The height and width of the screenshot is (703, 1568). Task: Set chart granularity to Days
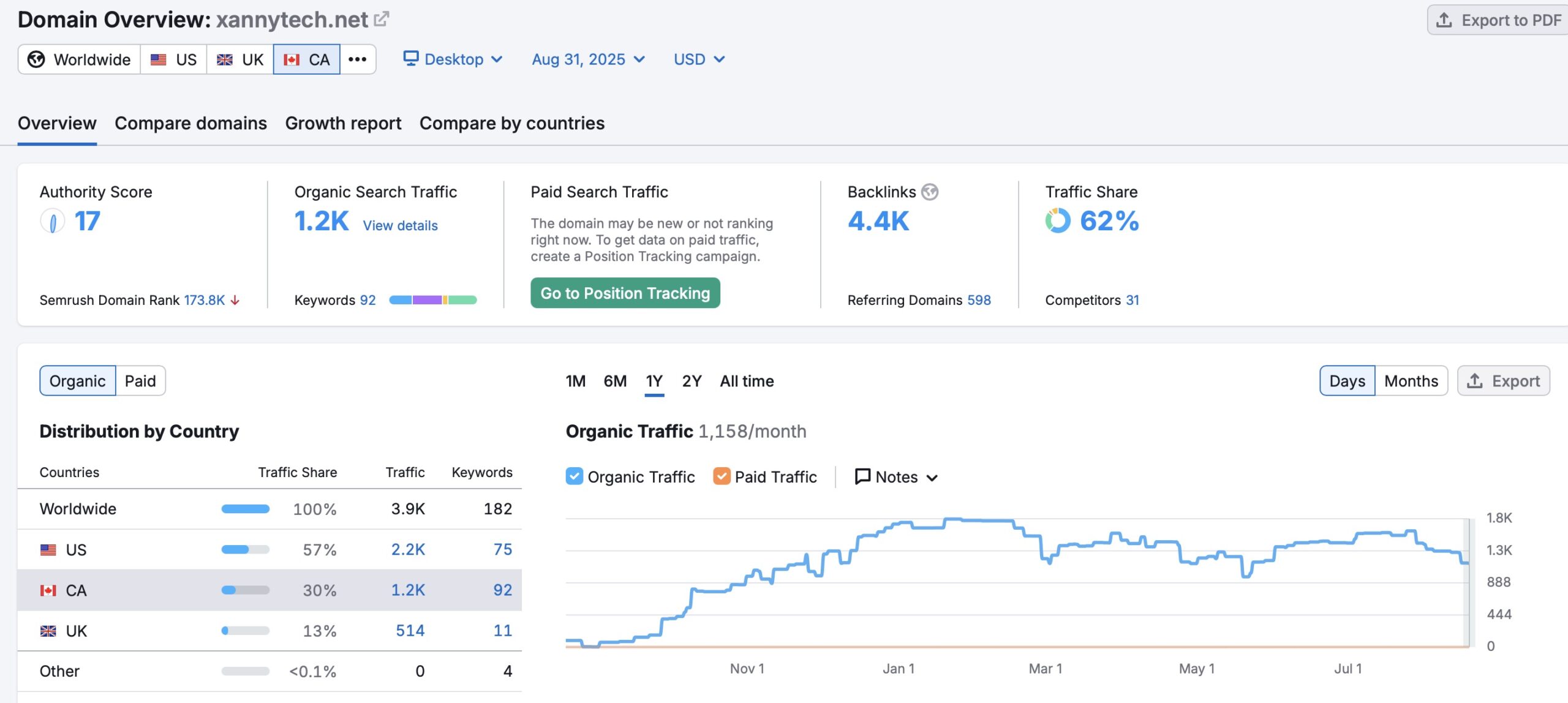pyautogui.click(x=1347, y=381)
